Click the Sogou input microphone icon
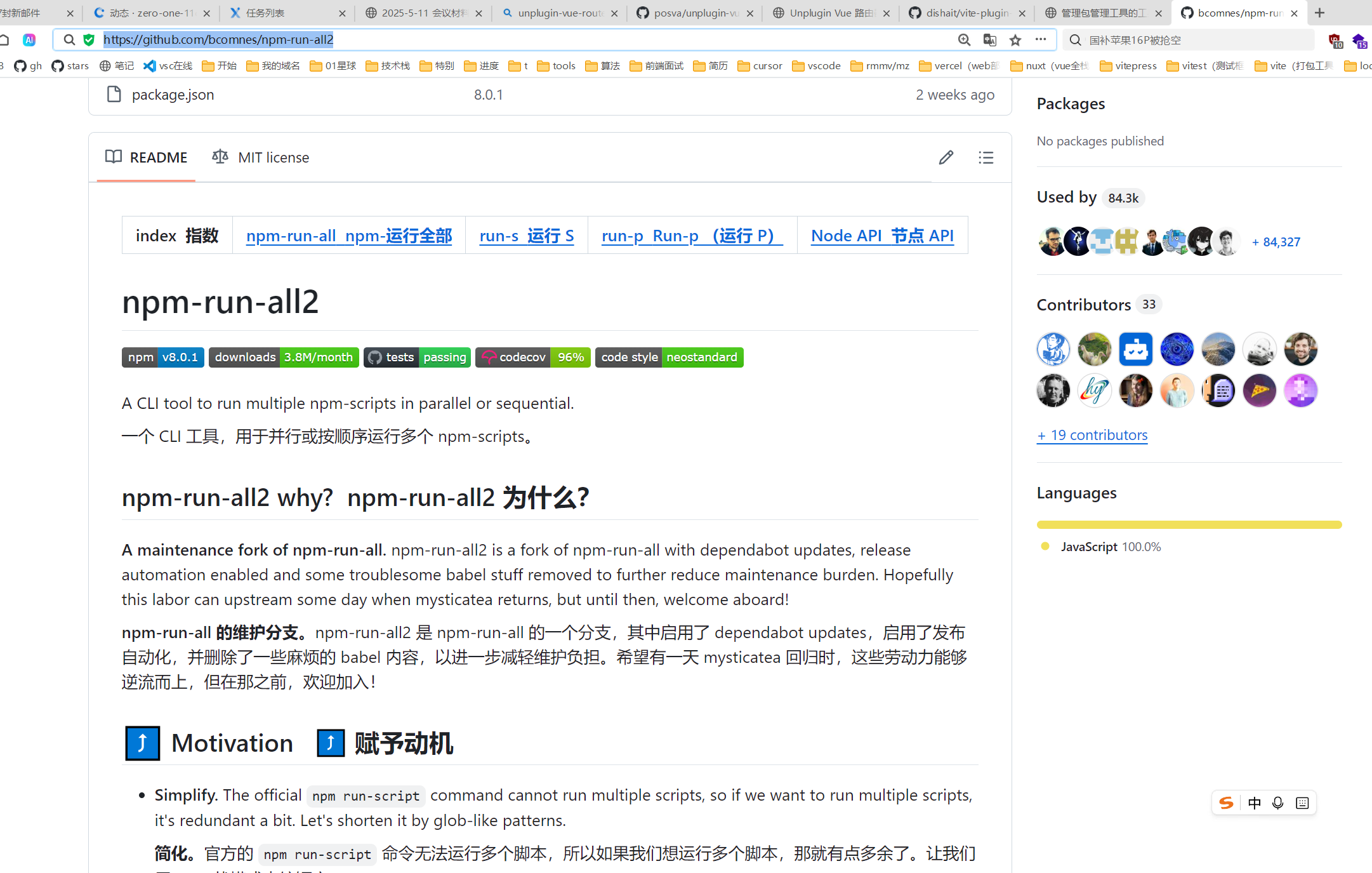Screen dimensions: 1372x873 click(x=1278, y=803)
